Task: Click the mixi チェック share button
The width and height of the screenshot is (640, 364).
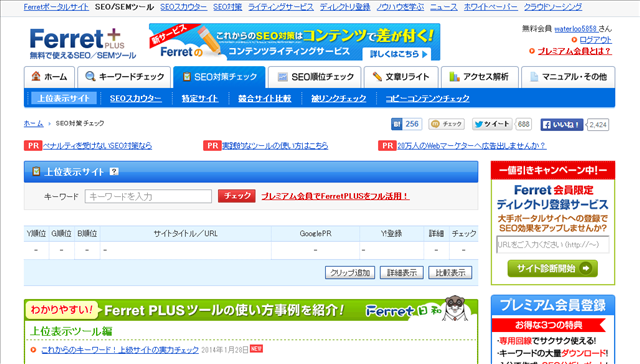Action: coord(447,124)
